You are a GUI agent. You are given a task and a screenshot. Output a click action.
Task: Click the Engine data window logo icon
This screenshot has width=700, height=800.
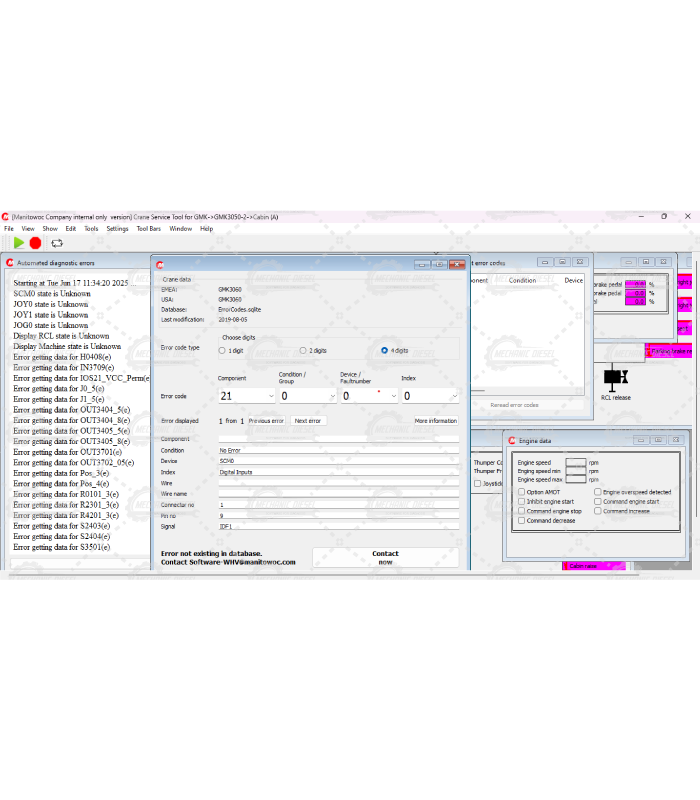[x=511, y=440]
